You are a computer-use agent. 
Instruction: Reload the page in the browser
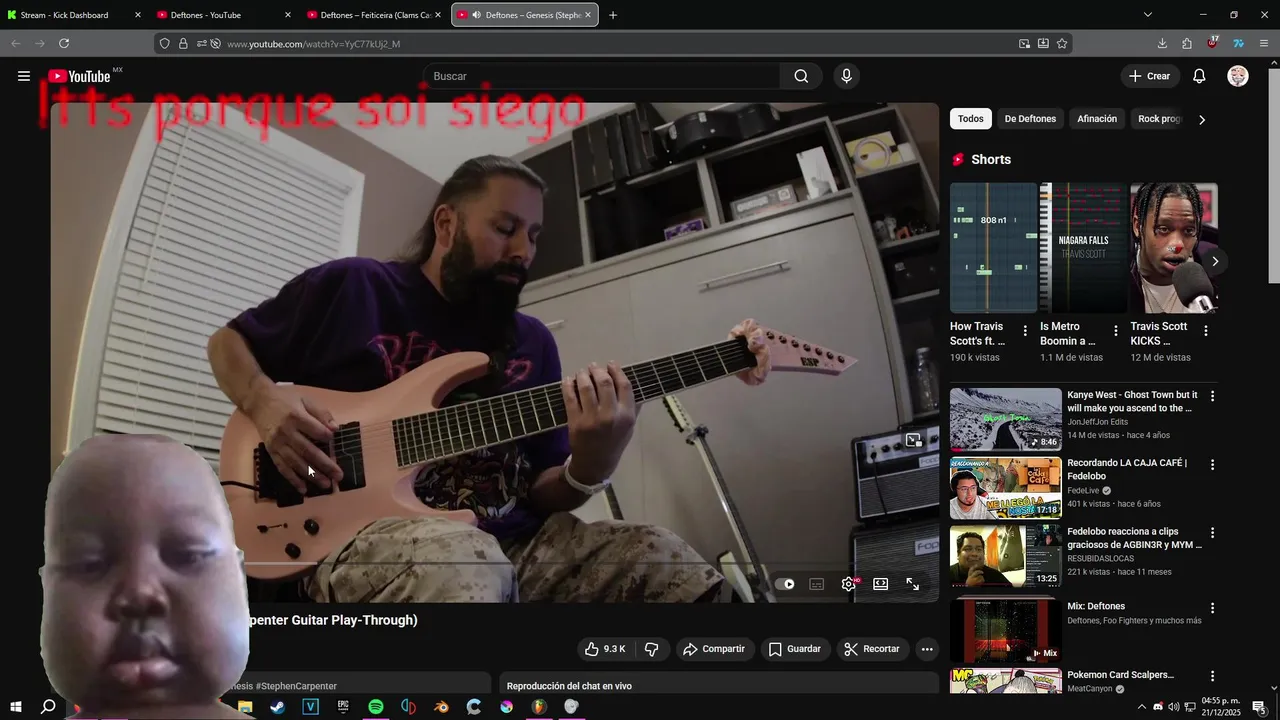pyautogui.click(x=64, y=43)
